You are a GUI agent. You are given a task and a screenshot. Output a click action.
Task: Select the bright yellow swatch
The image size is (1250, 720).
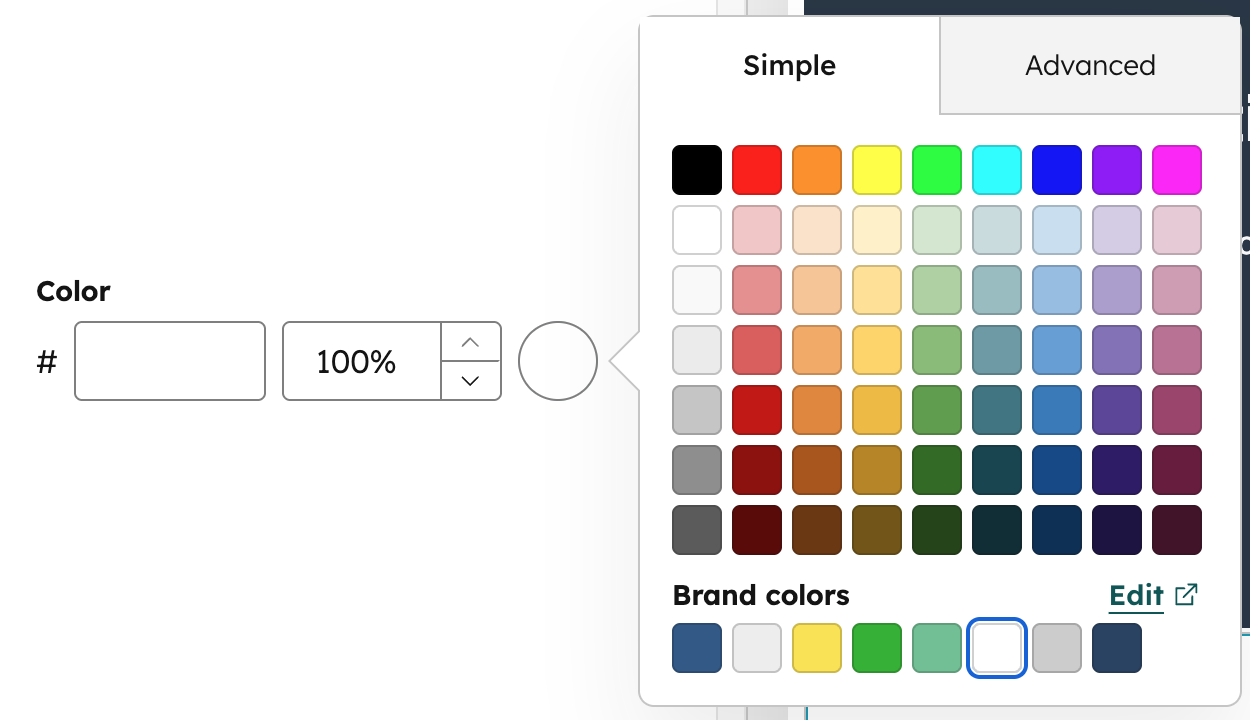click(x=877, y=170)
